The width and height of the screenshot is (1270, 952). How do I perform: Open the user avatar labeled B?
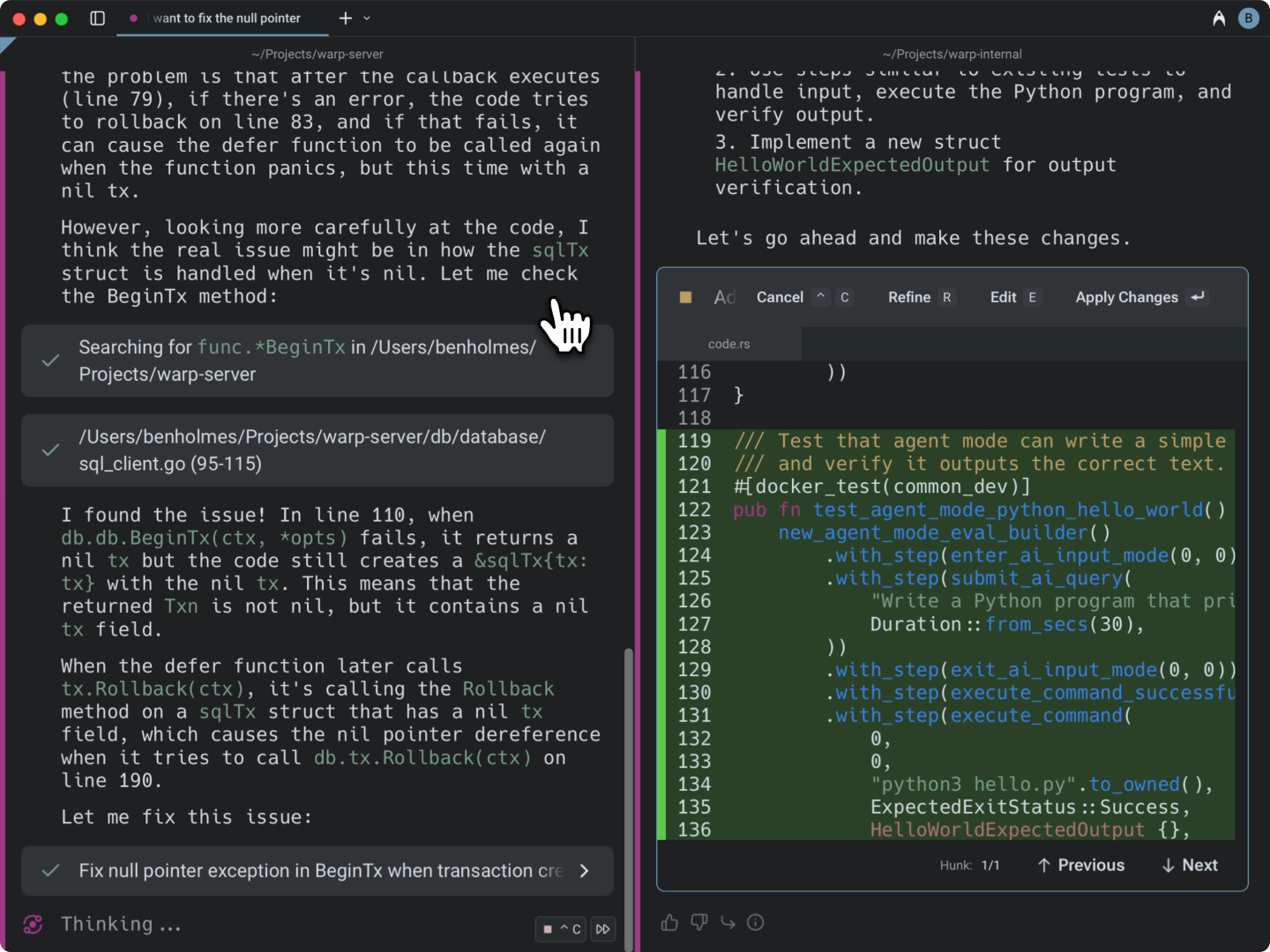1248,18
